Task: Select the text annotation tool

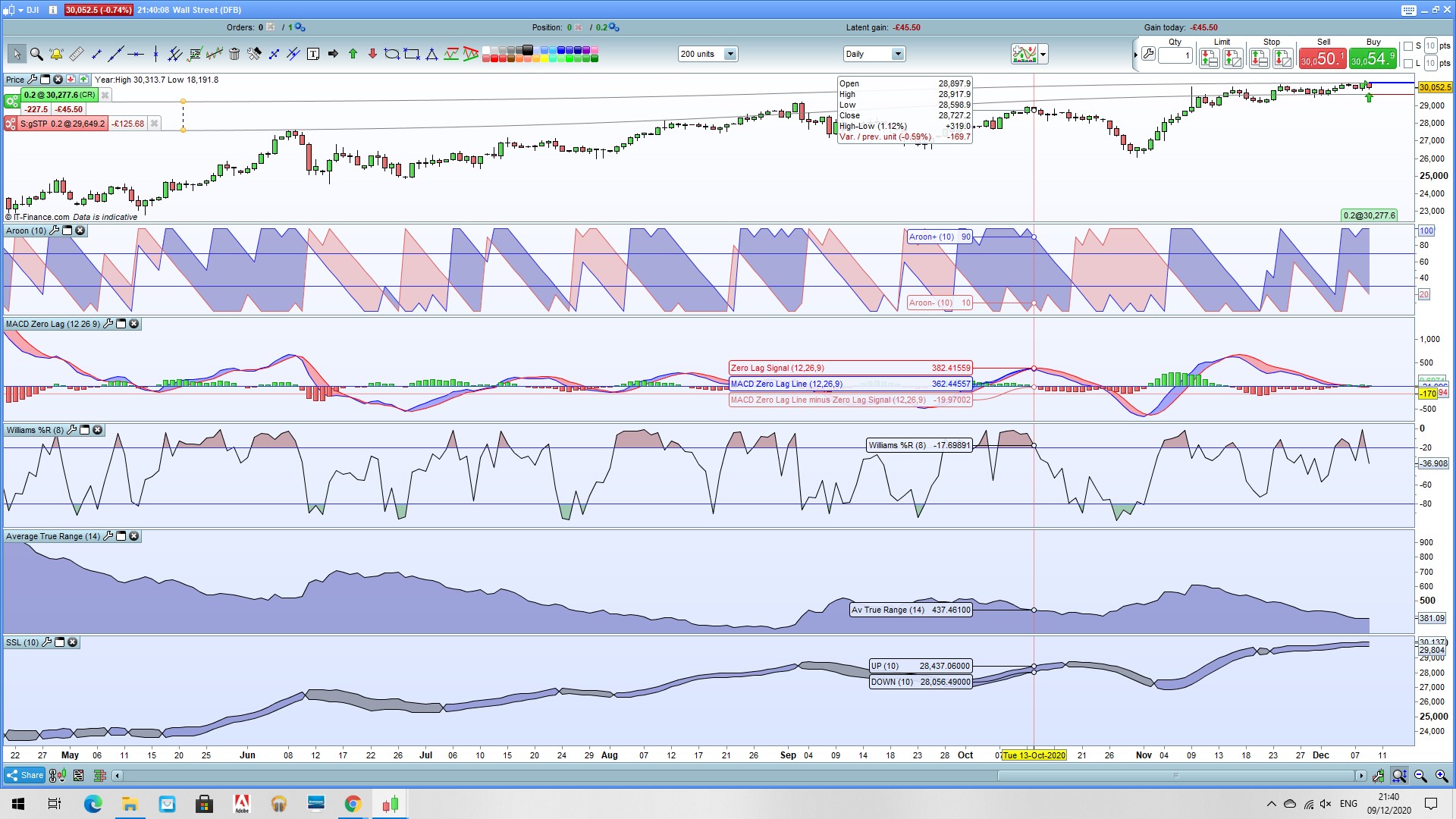Action: tap(313, 54)
